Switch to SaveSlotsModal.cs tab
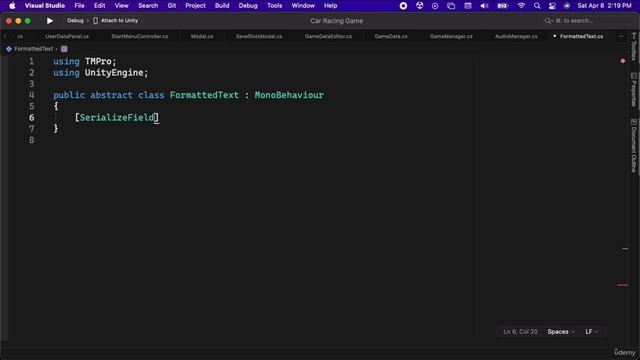Image resolution: width=640 pixels, height=360 pixels. 259,36
